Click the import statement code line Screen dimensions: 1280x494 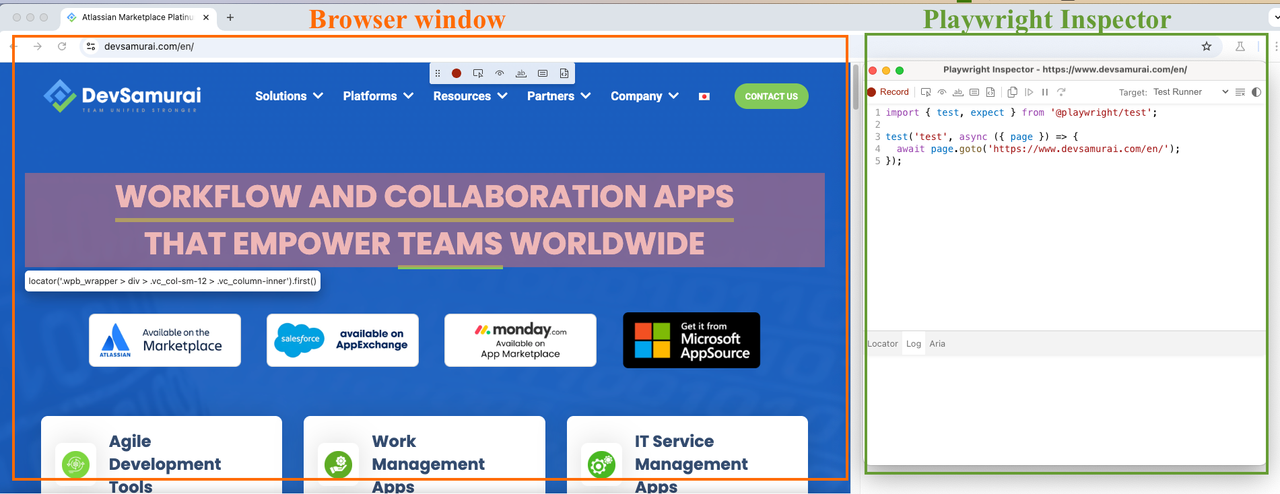(1021, 113)
